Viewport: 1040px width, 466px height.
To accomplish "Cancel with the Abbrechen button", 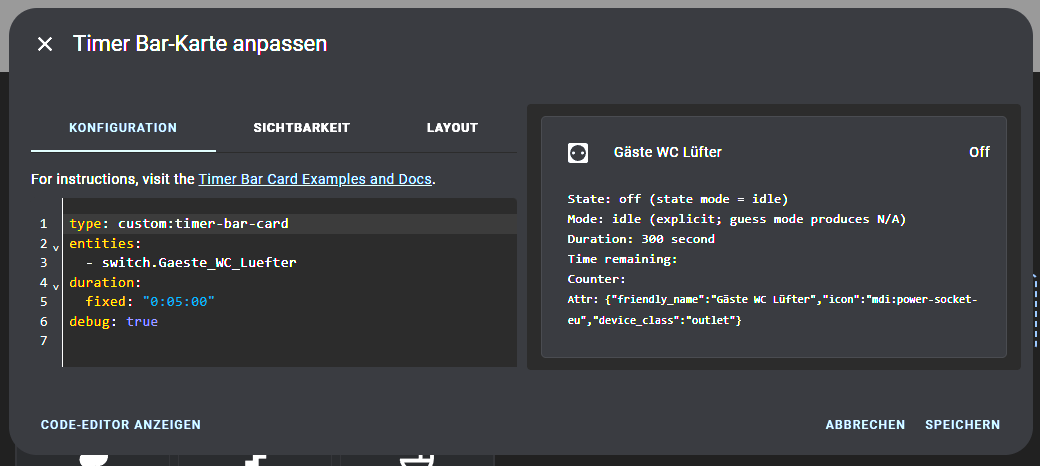I will click(x=865, y=425).
